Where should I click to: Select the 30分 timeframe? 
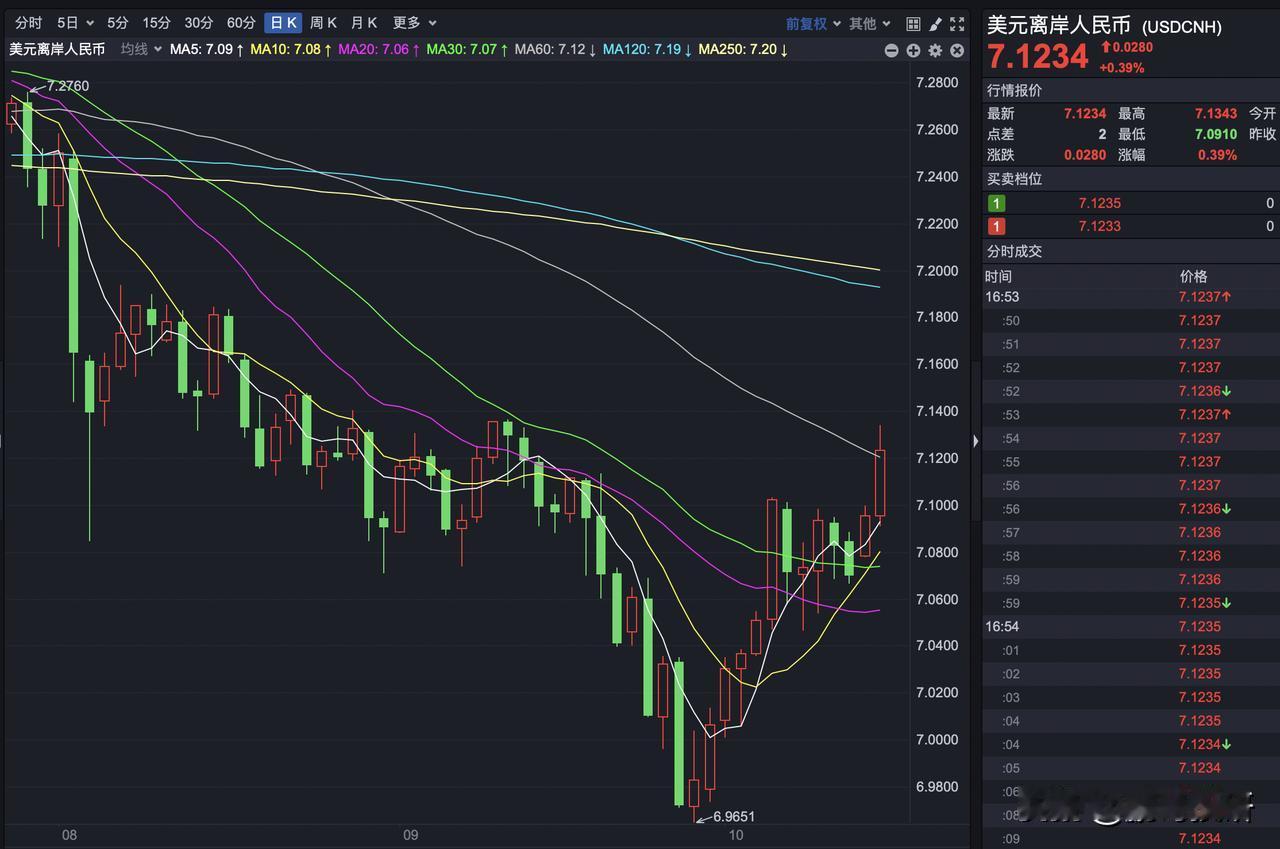(x=198, y=22)
